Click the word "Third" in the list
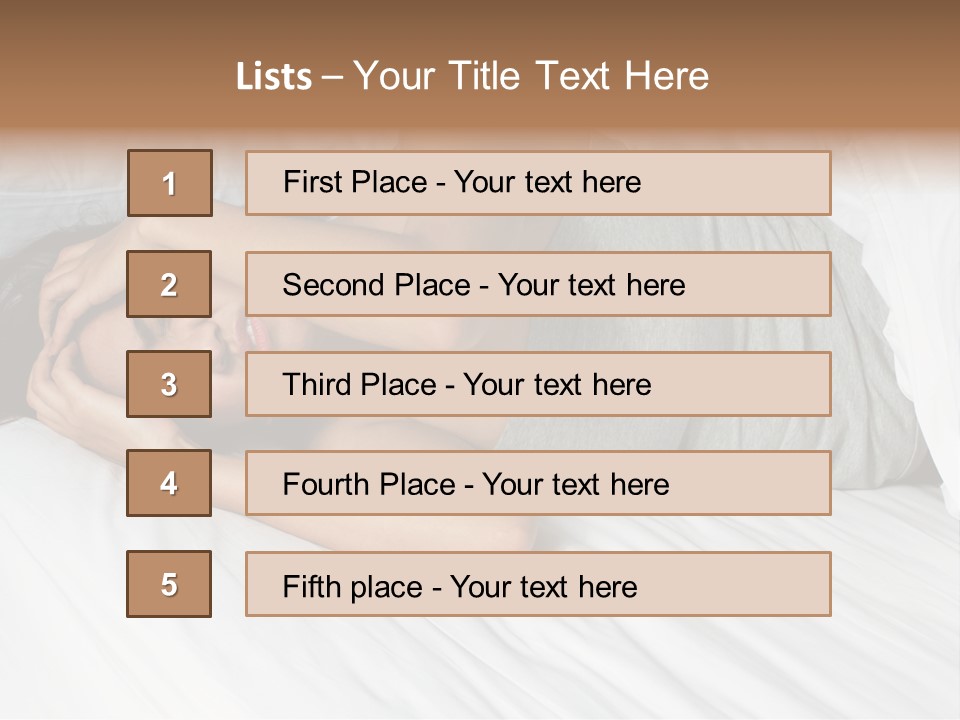Image resolution: width=960 pixels, height=720 pixels. click(x=317, y=385)
